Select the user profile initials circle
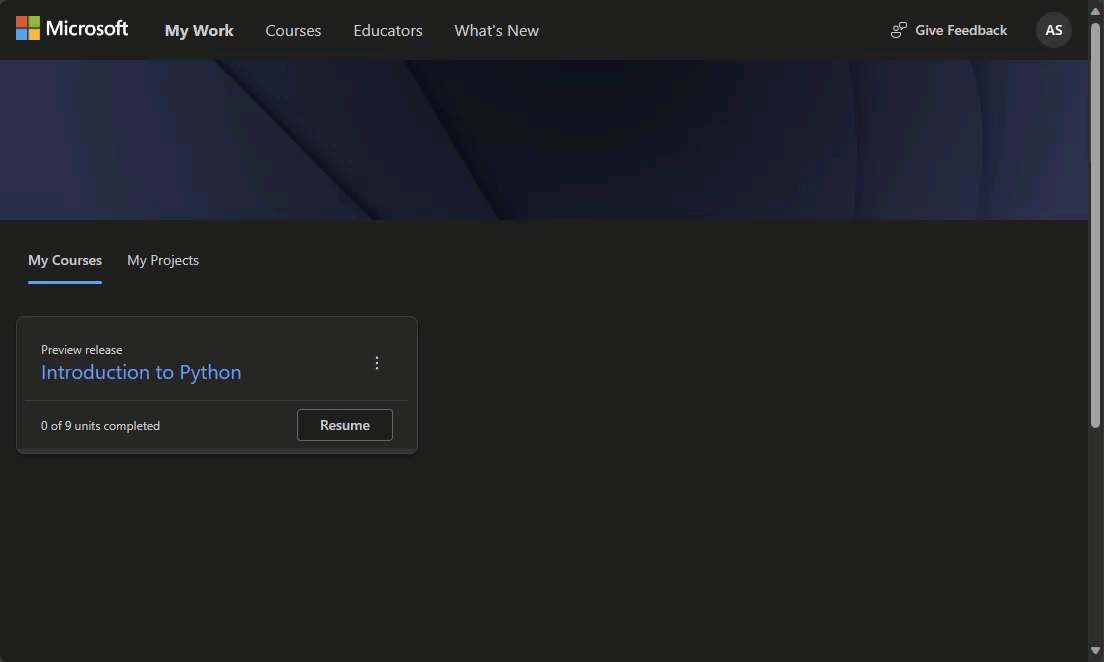Screen dimensions: 1104x662 1053,30
